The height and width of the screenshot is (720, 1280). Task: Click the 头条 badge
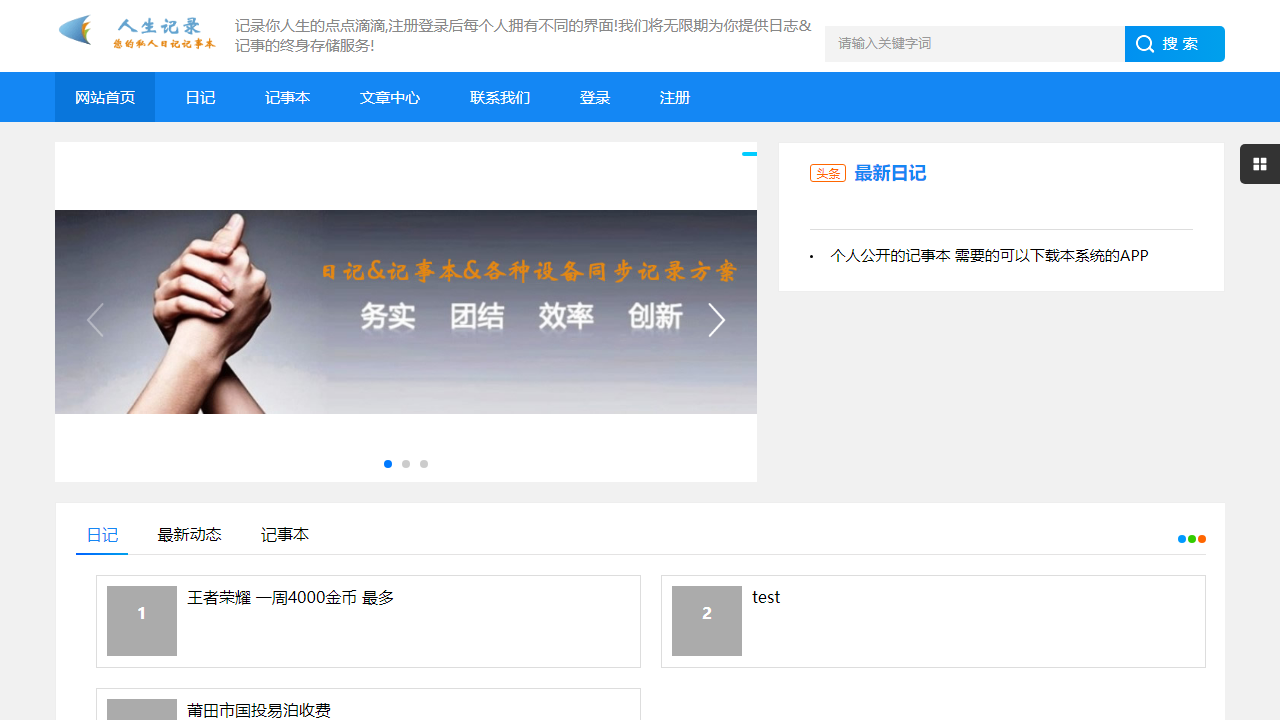click(828, 174)
